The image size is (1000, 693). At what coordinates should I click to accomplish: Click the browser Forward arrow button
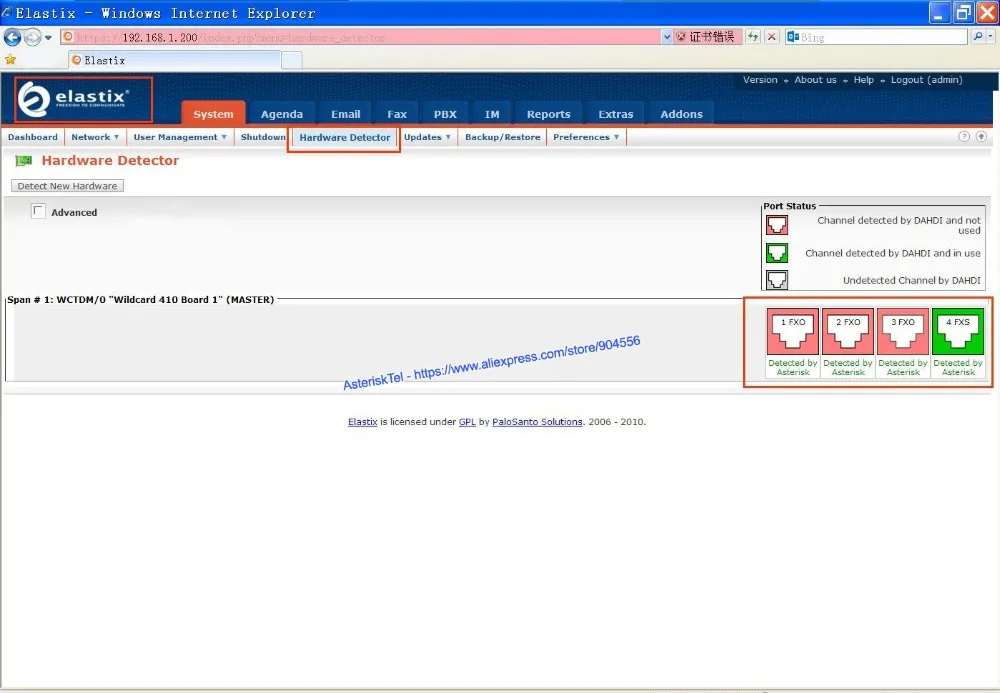pos(32,37)
